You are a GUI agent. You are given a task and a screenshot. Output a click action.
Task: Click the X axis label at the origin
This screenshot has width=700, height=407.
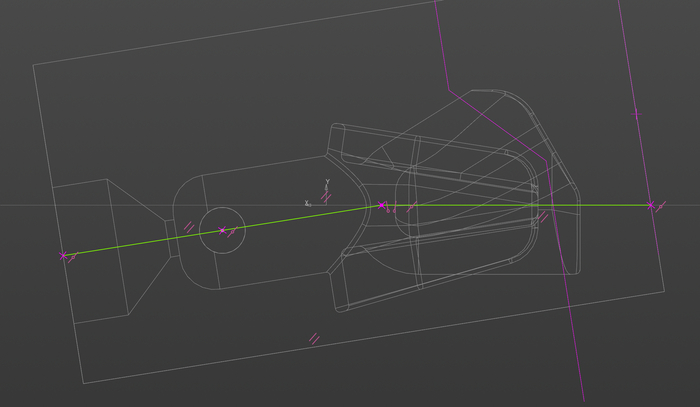(307, 203)
